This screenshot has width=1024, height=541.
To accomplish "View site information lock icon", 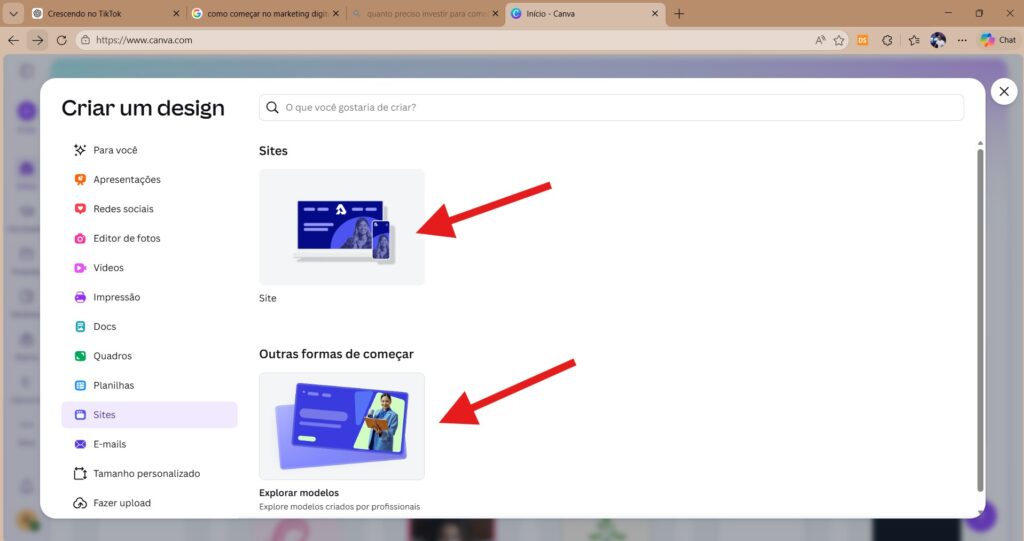I will click(x=85, y=40).
